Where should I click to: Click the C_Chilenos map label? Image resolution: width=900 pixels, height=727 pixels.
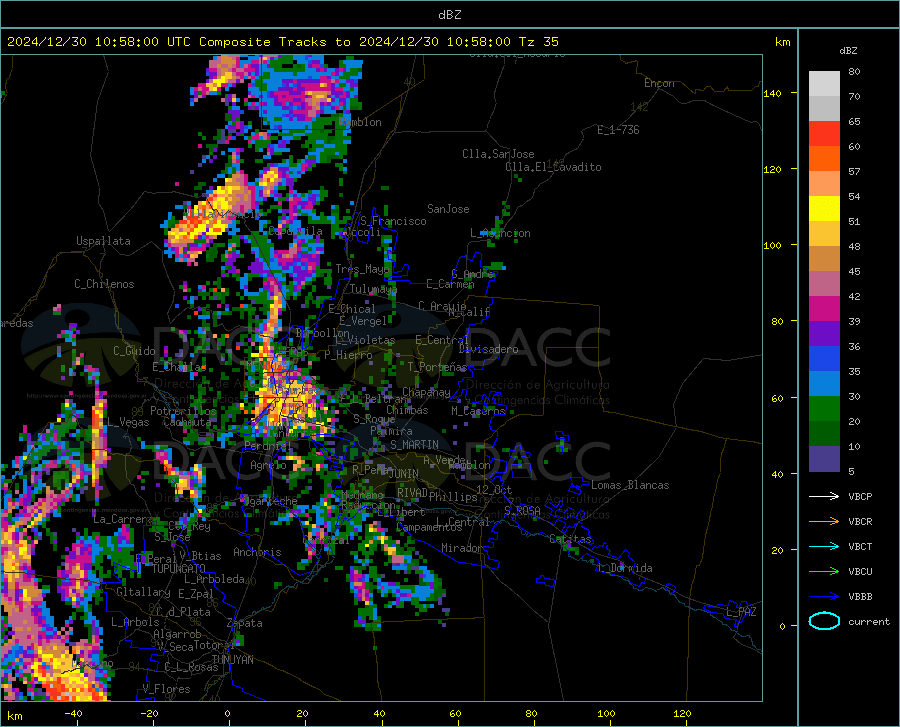104,284
